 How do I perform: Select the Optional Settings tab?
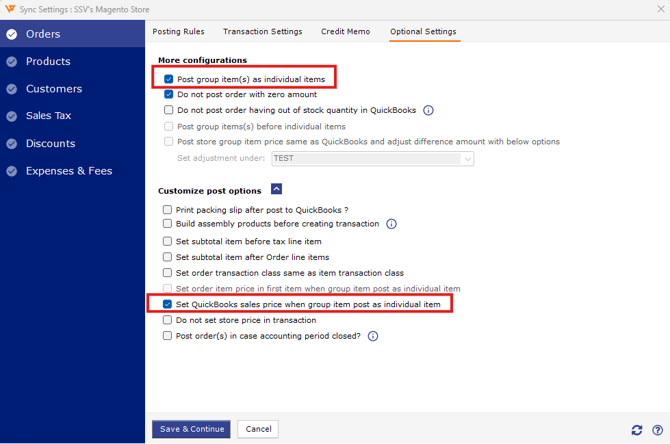423,32
